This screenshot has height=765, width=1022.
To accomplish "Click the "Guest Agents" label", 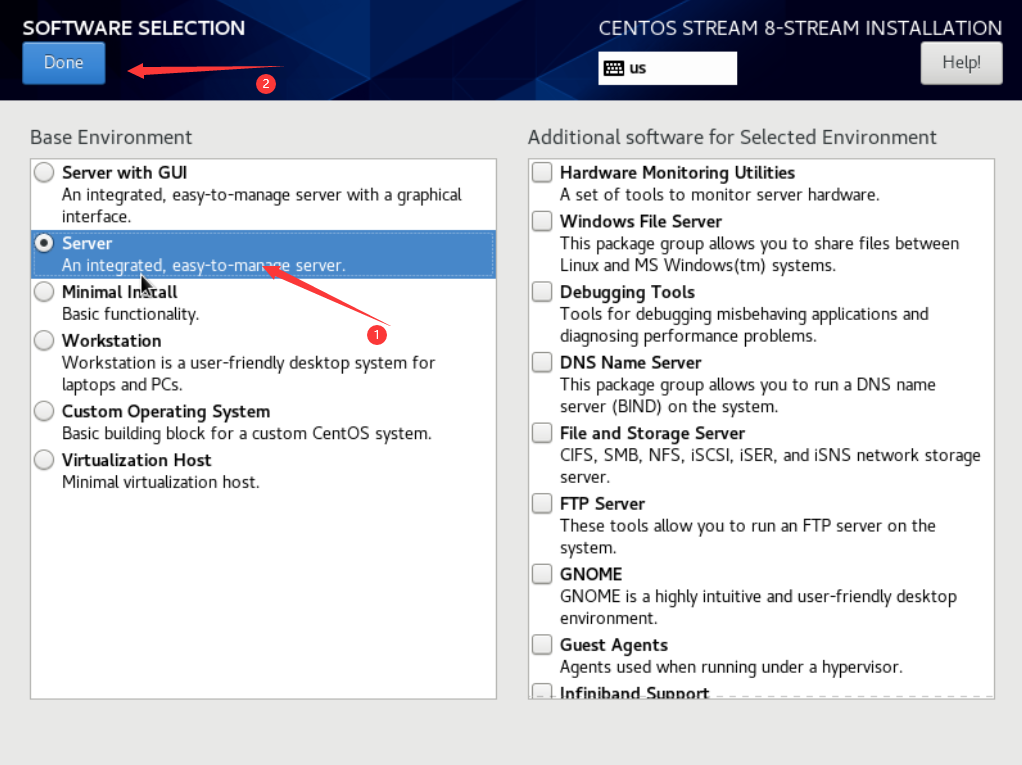I will pos(613,645).
